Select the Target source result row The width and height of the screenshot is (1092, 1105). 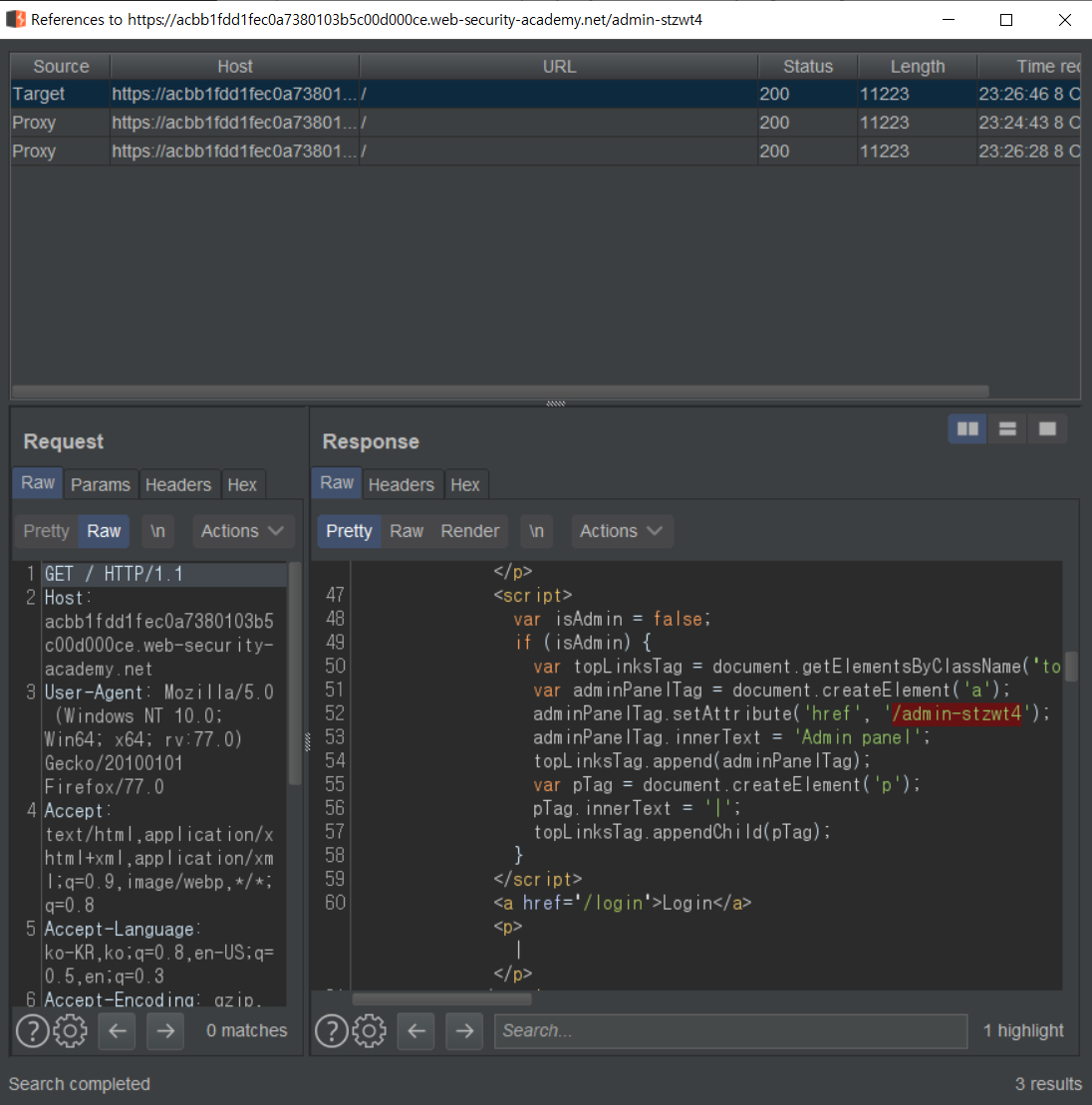(x=399, y=94)
